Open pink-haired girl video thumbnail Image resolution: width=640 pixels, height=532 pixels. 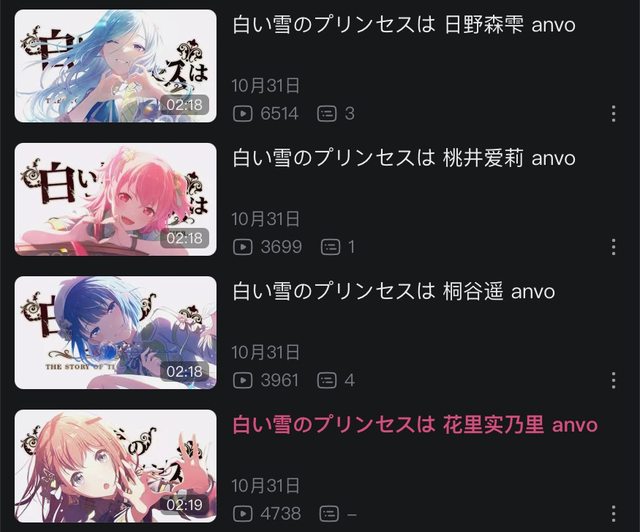(x=116, y=199)
